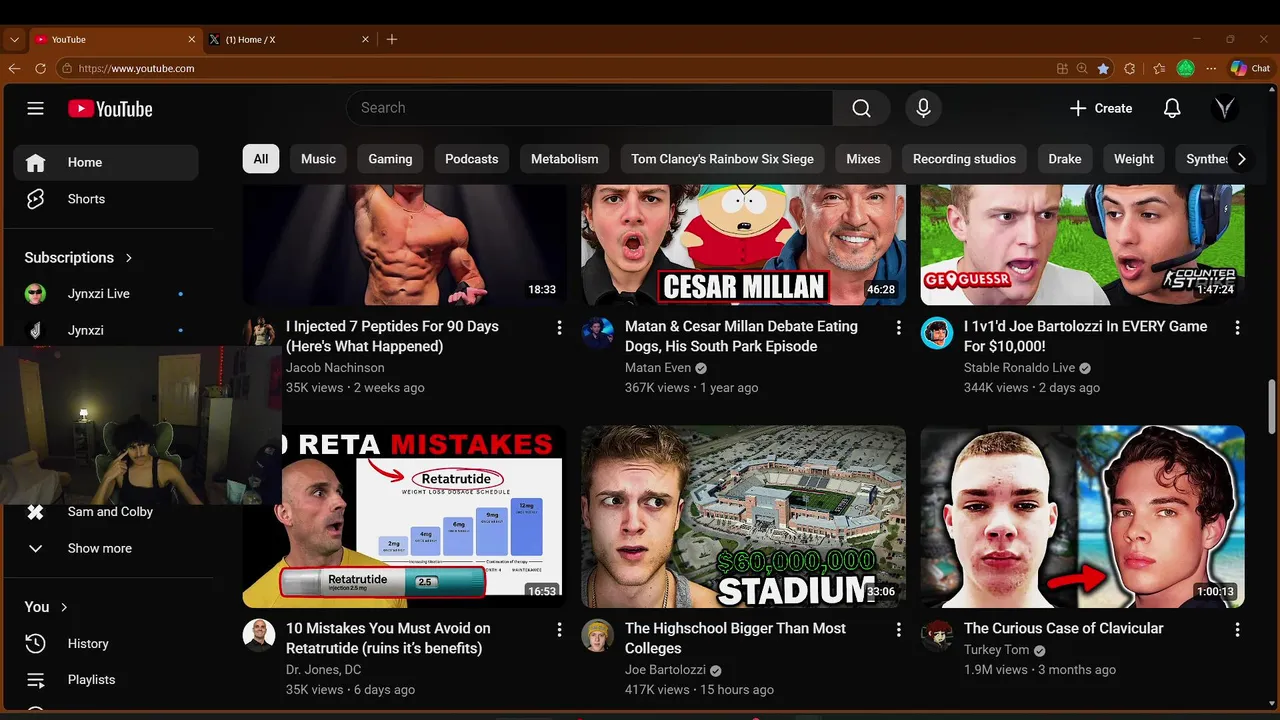Open more options for I Injected 7 Peptides video
Image resolution: width=1280 pixels, height=720 pixels.
pos(559,328)
